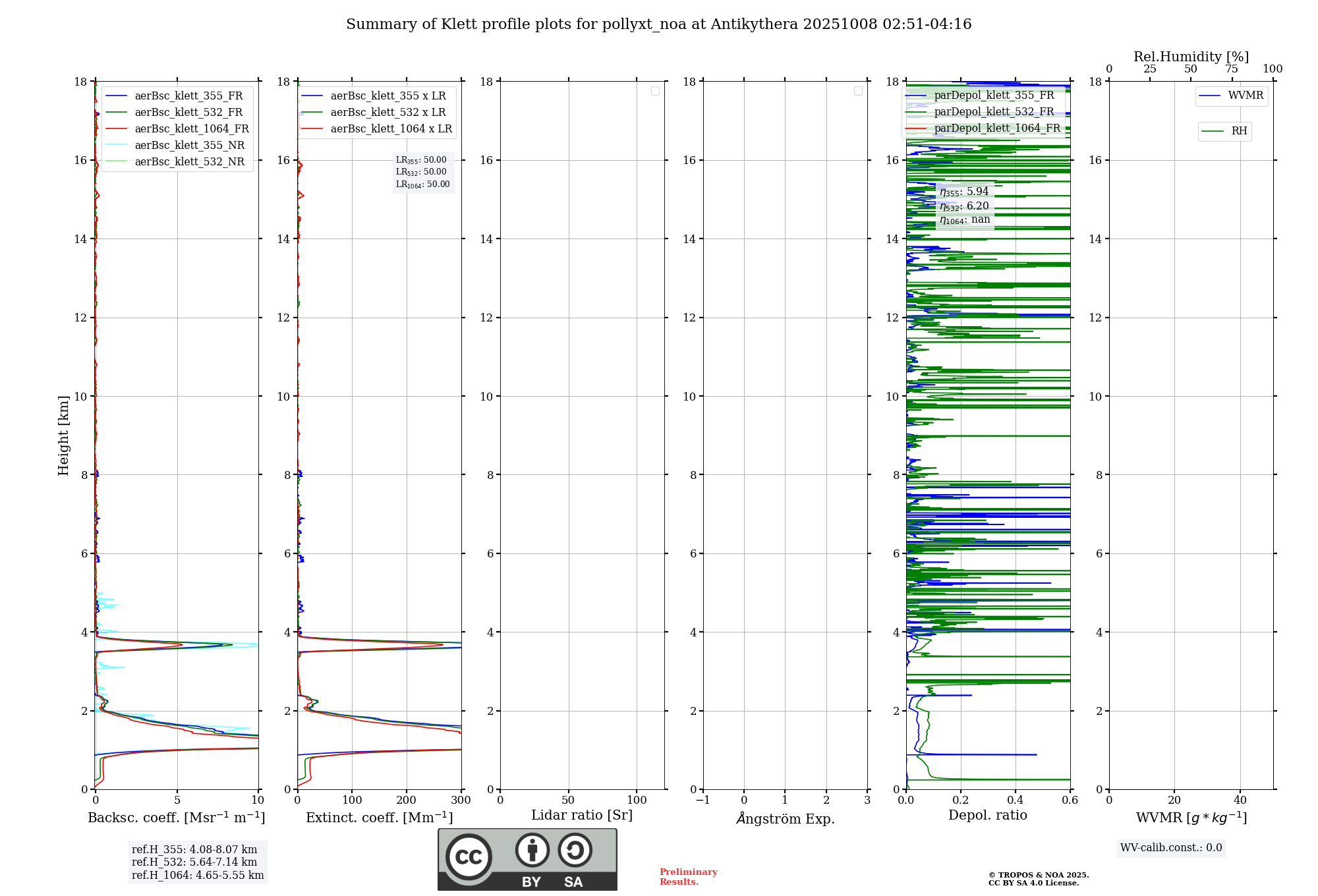Click aerBsc_klett_532 x LR legend entry
Screen dimensions: 1318x896
tap(387, 113)
